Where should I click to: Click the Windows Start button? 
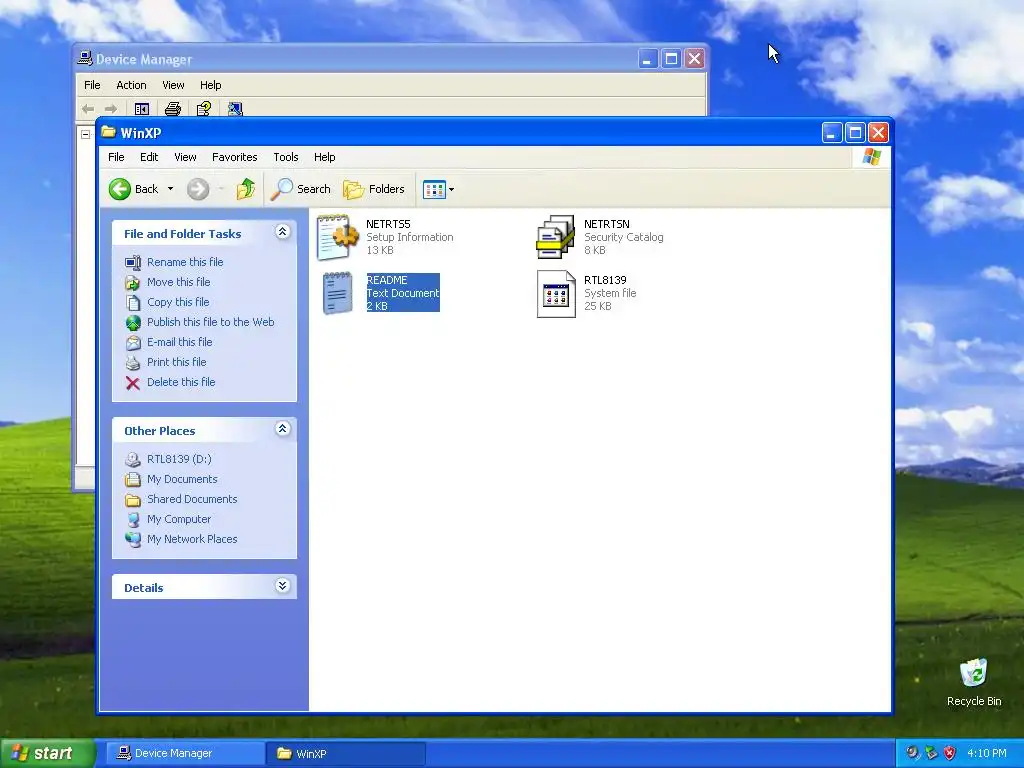48,753
